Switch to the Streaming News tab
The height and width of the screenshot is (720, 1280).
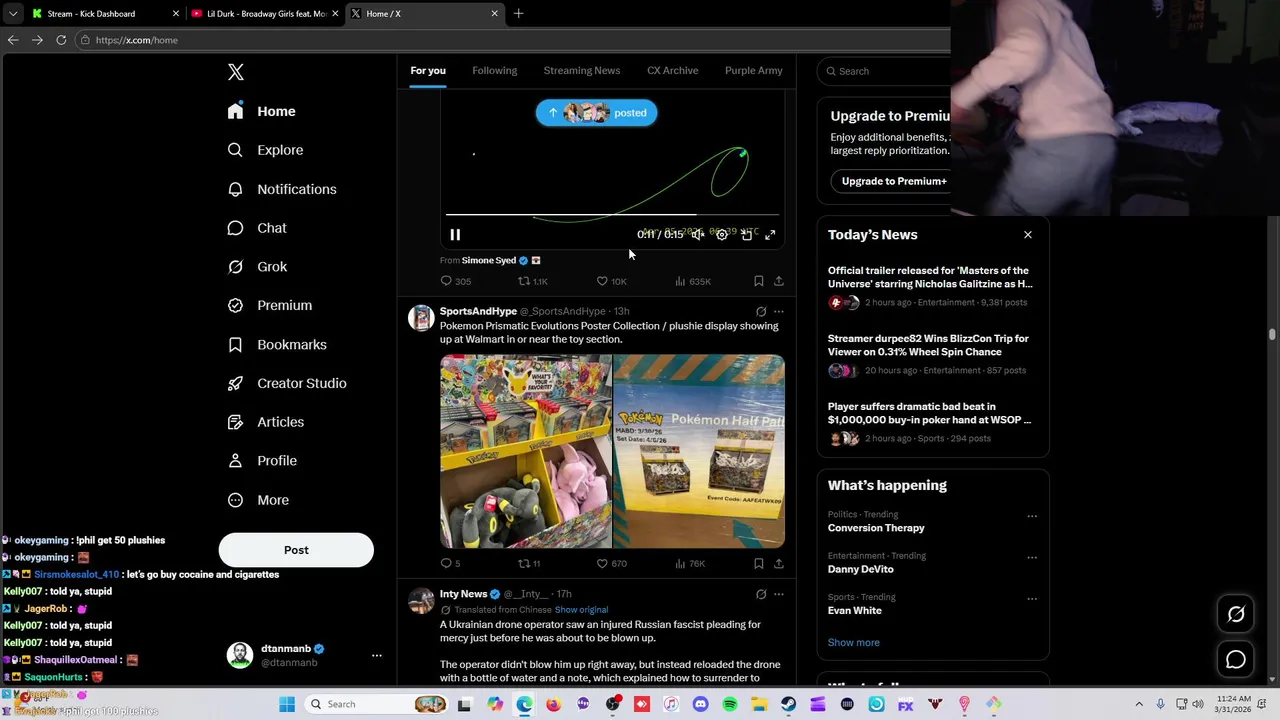(582, 71)
